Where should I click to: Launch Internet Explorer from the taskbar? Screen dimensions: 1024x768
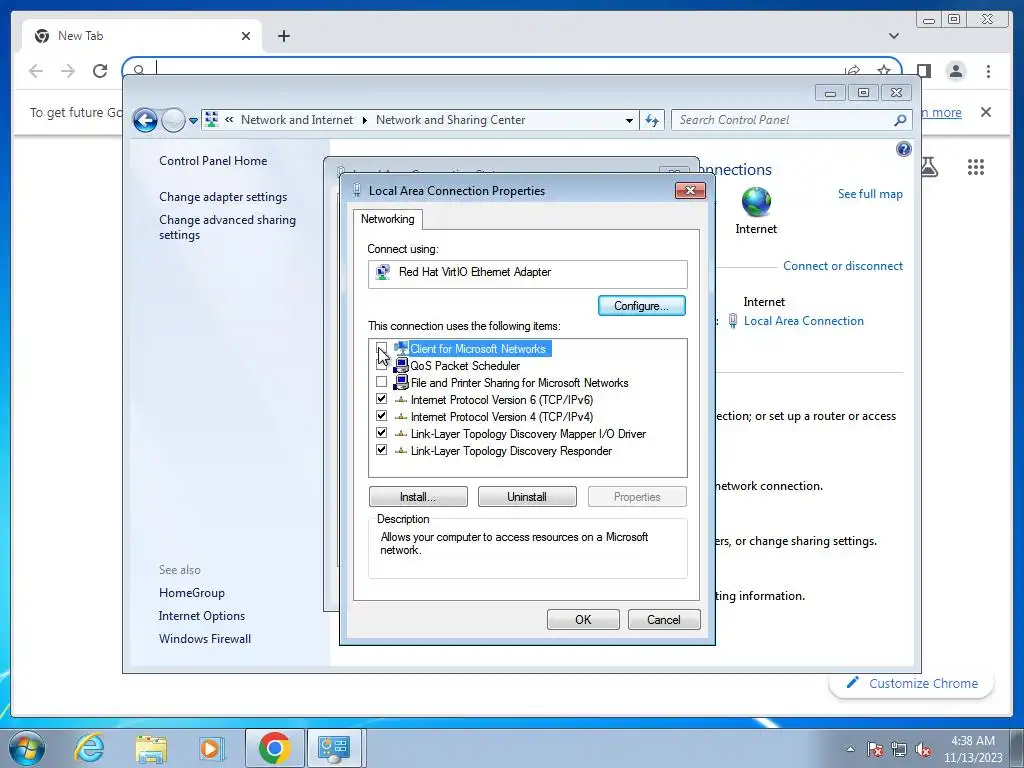(x=88, y=748)
